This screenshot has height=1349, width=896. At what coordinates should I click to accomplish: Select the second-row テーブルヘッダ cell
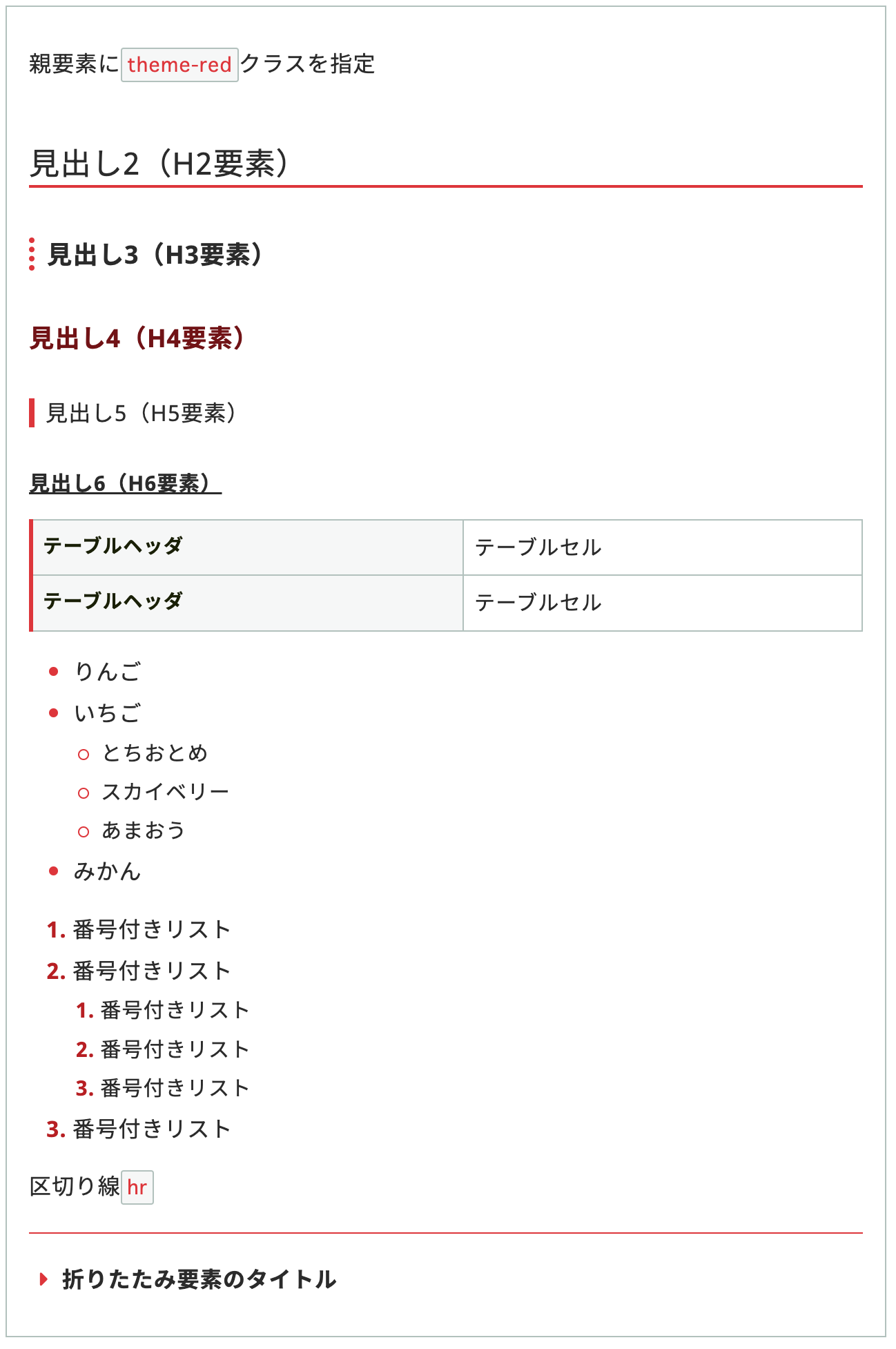(247, 602)
